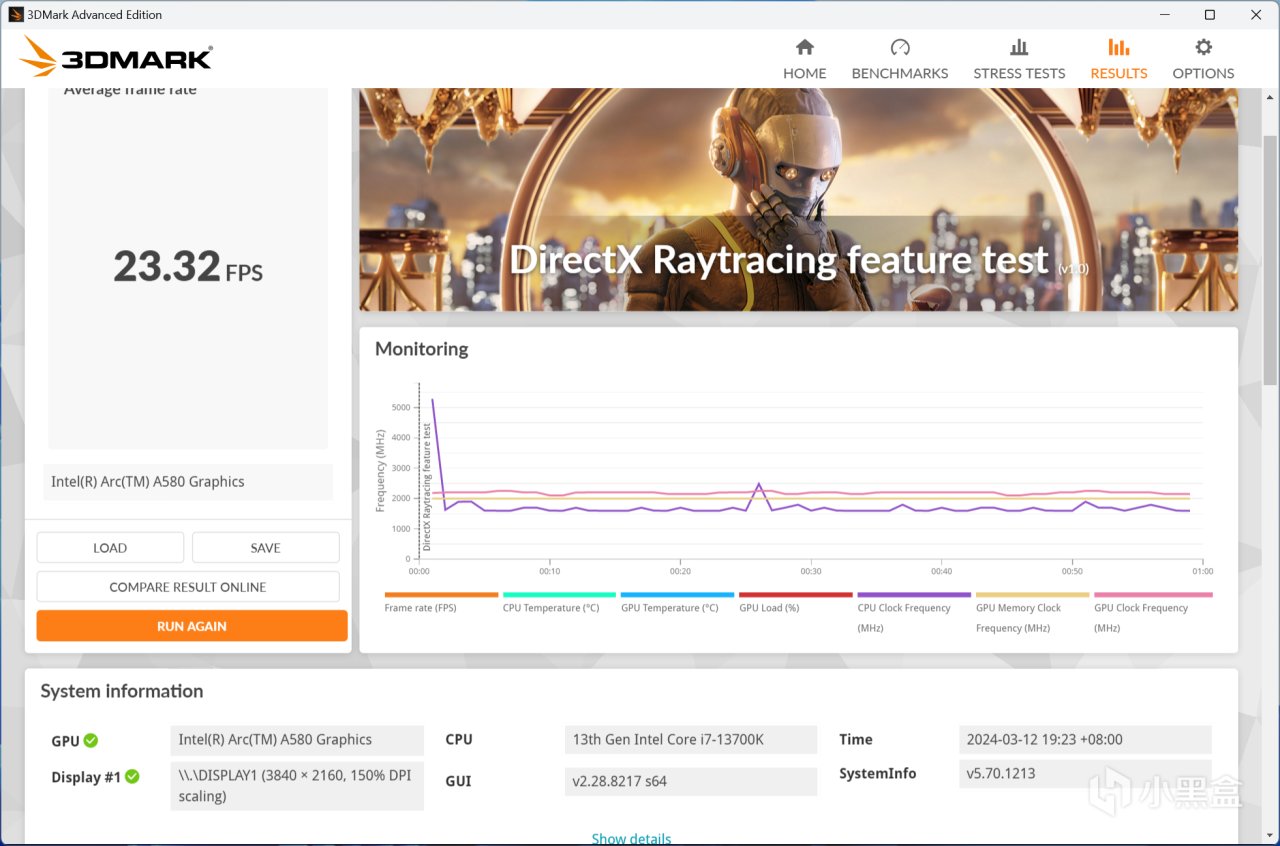The image size is (1280, 846).
Task: Minimize the 3DMark window
Action: pos(1164,15)
